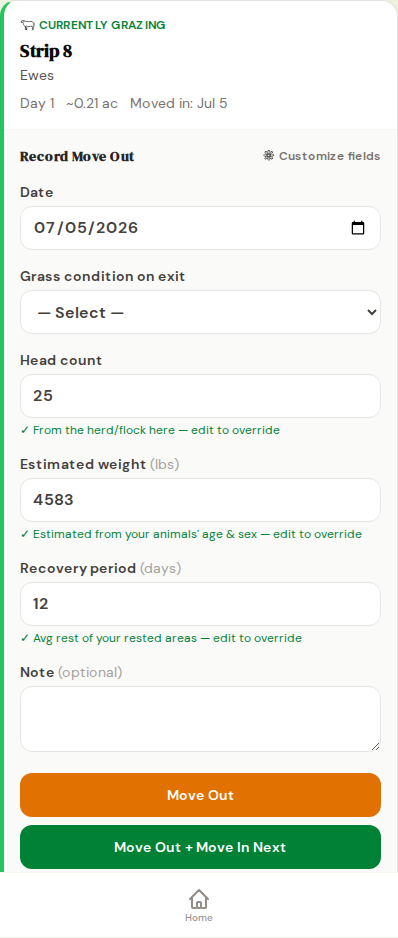The height and width of the screenshot is (938, 398).
Task: Click the Avg rest of your rested areas hint
Action: tap(161, 638)
